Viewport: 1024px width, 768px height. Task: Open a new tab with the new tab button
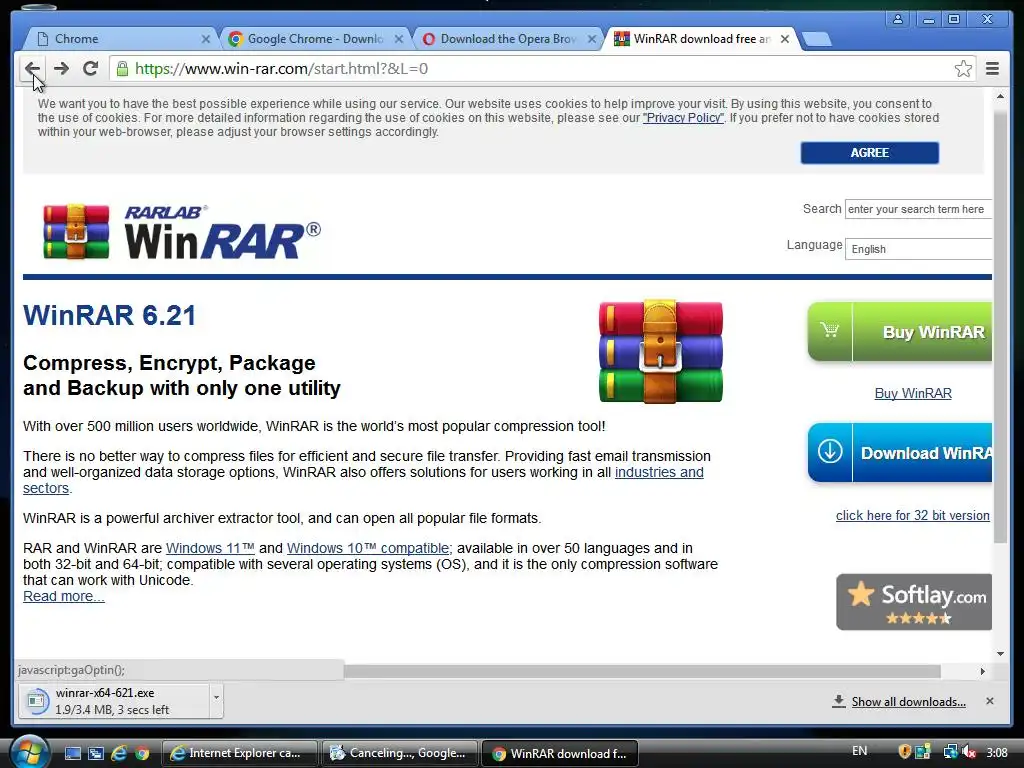[816, 40]
